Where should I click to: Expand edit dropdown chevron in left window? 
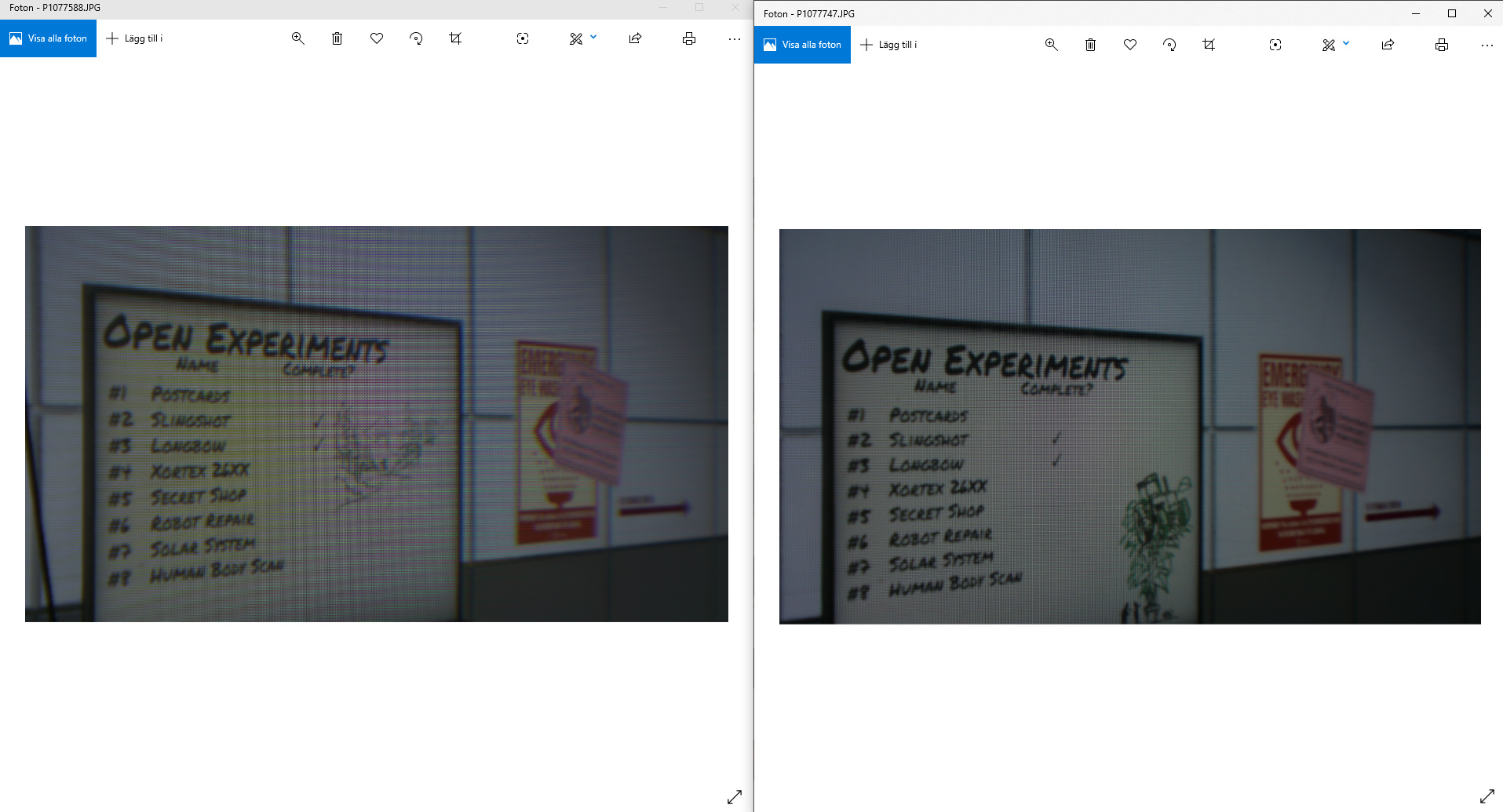coord(593,37)
